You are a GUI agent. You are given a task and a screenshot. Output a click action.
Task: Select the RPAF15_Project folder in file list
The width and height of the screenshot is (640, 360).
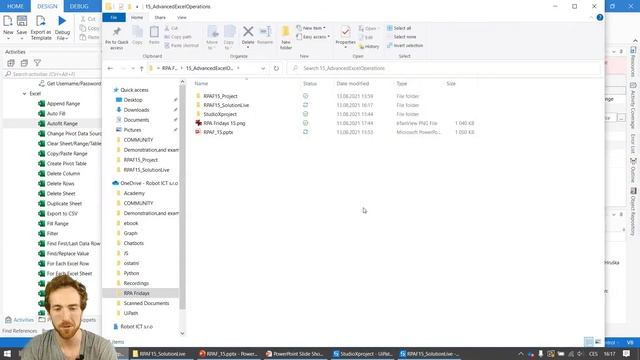(220, 96)
